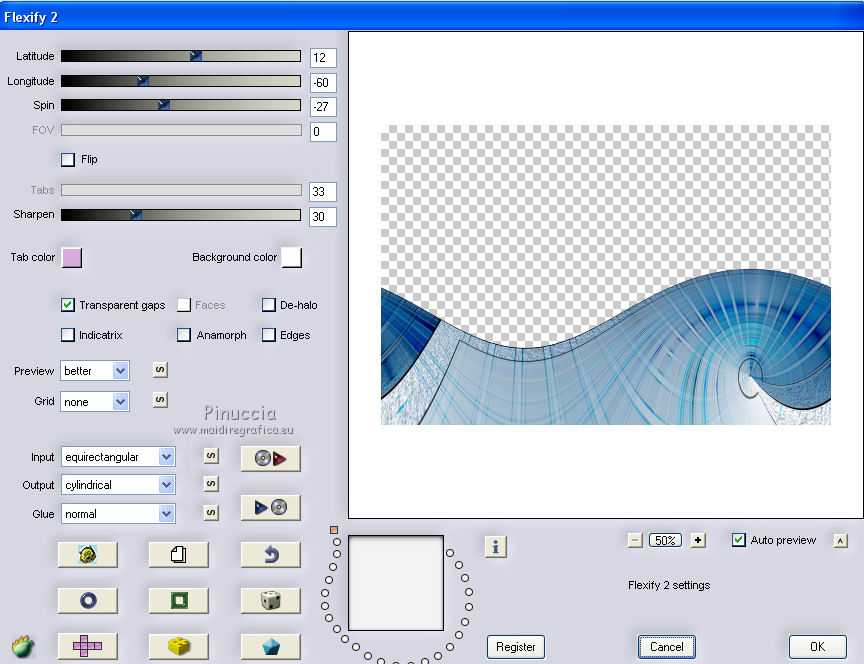The height and width of the screenshot is (664, 864).
Task: Click the S button beside Preview
Action: 160,370
